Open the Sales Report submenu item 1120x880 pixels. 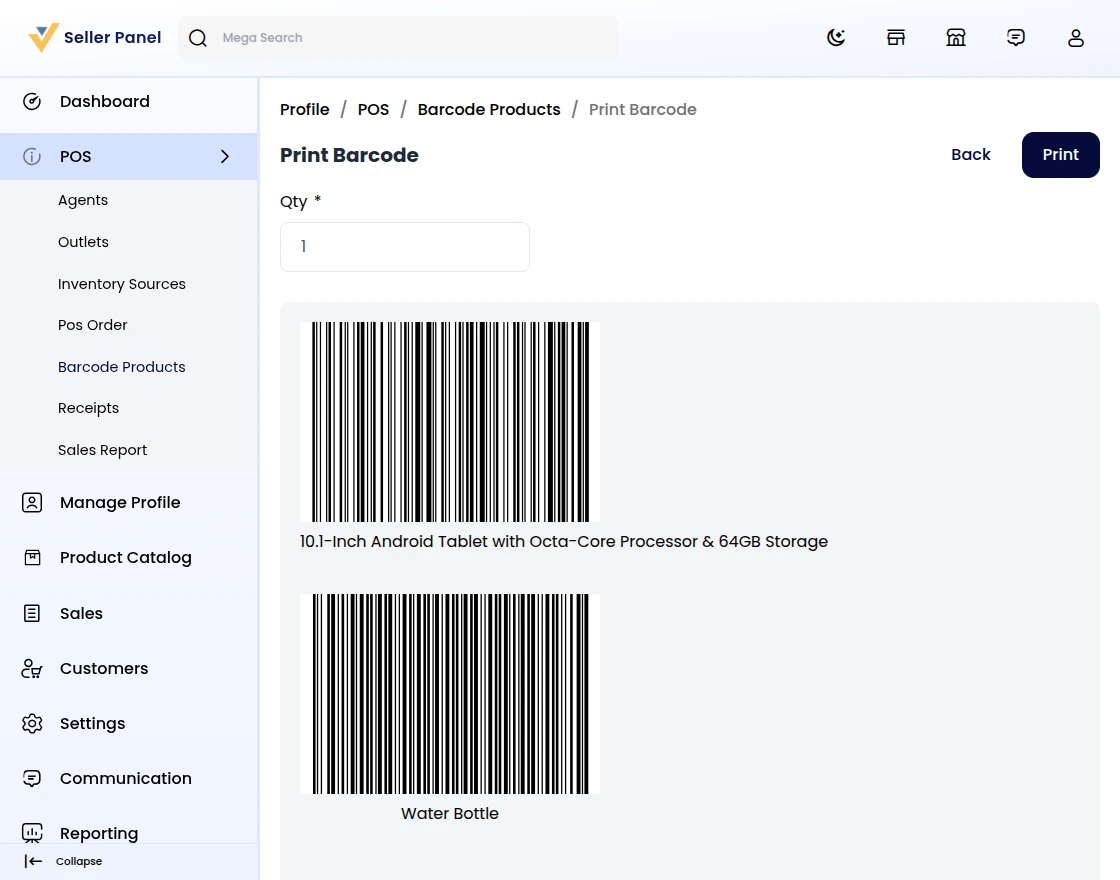[x=102, y=450]
